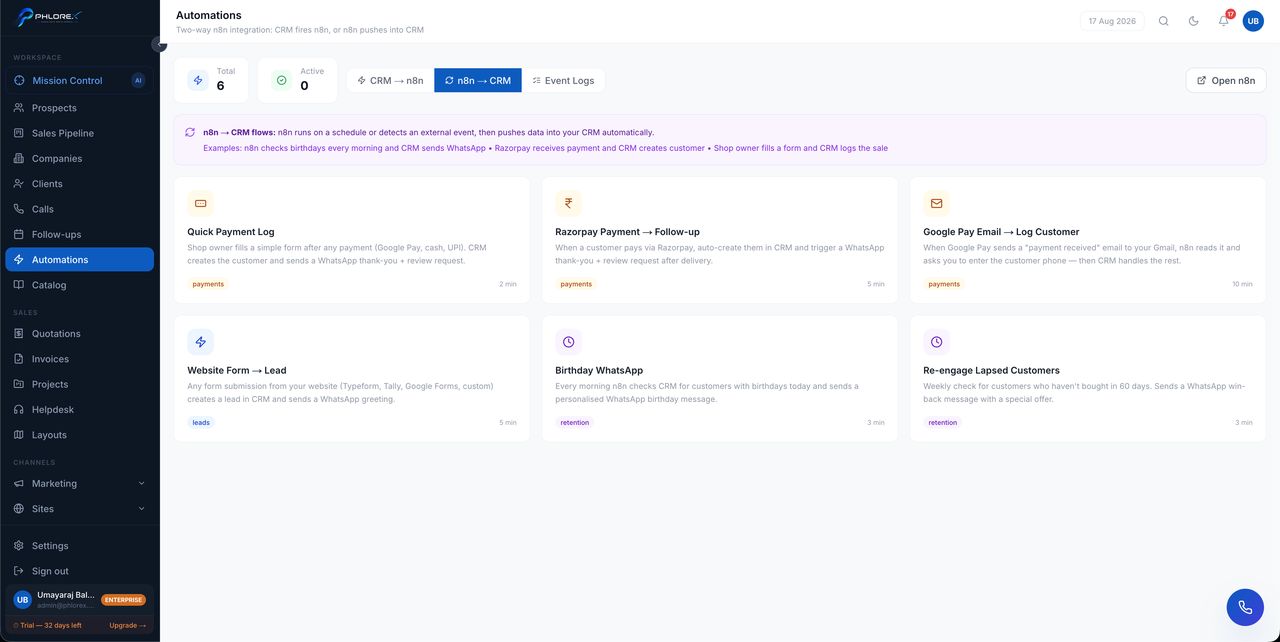Click lightning icon on Website Form card
This screenshot has height=642, width=1280.
pos(200,342)
